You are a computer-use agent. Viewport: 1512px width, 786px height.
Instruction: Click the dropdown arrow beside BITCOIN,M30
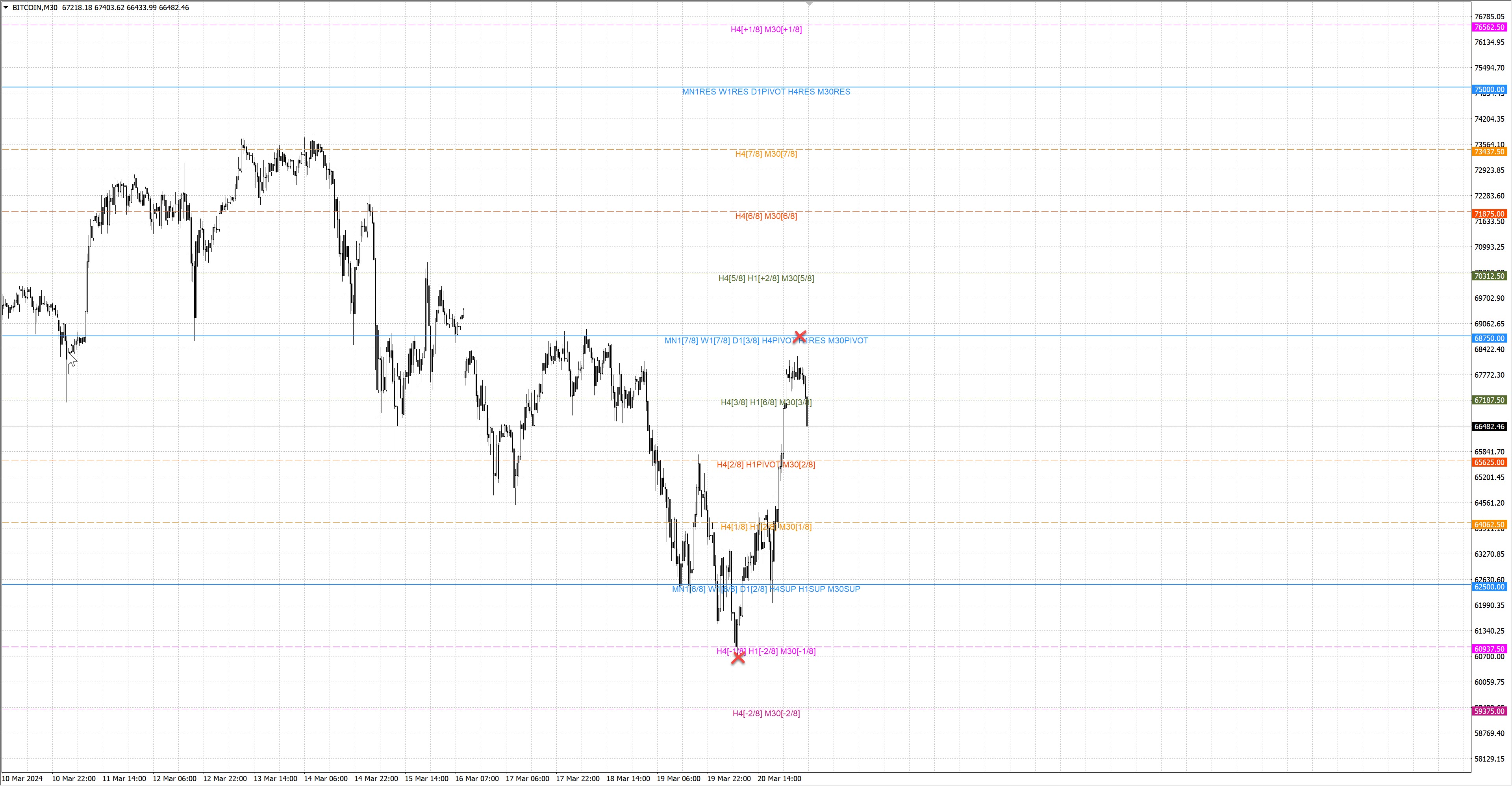pyautogui.click(x=6, y=7)
